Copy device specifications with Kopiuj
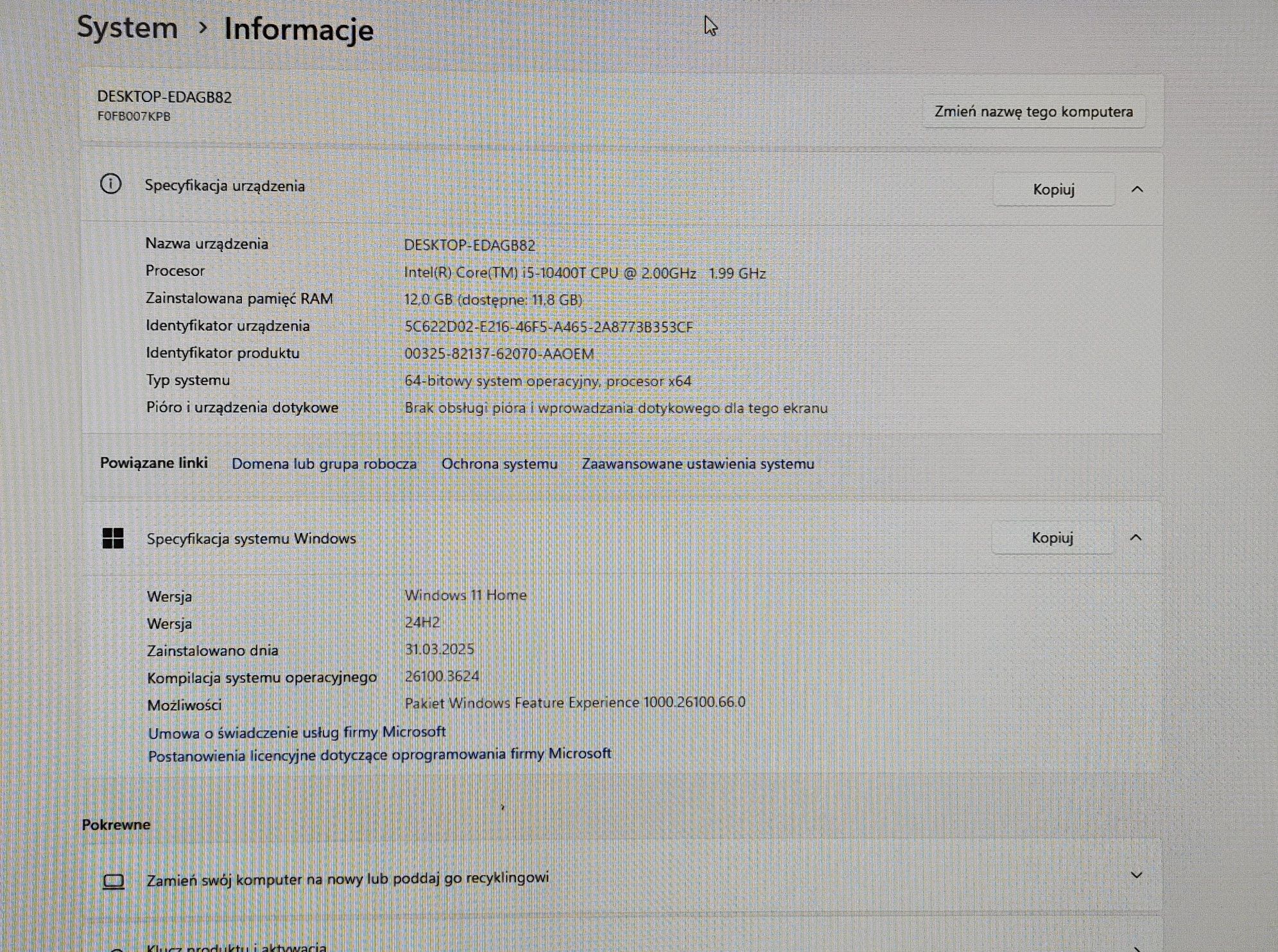This screenshot has width=1278, height=952. pyautogui.click(x=1053, y=189)
